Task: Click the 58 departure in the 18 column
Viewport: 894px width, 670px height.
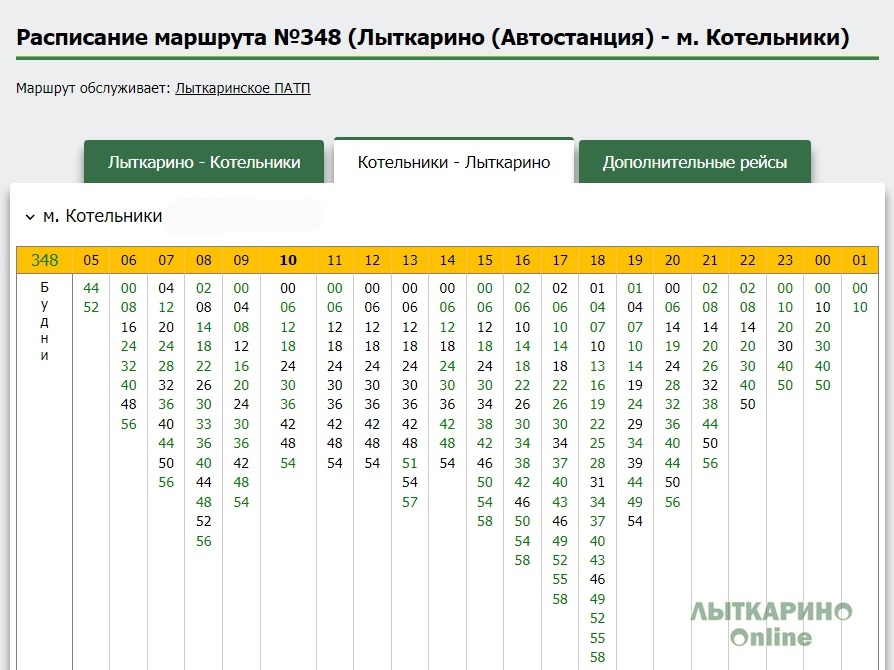Action: [x=598, y=657]
